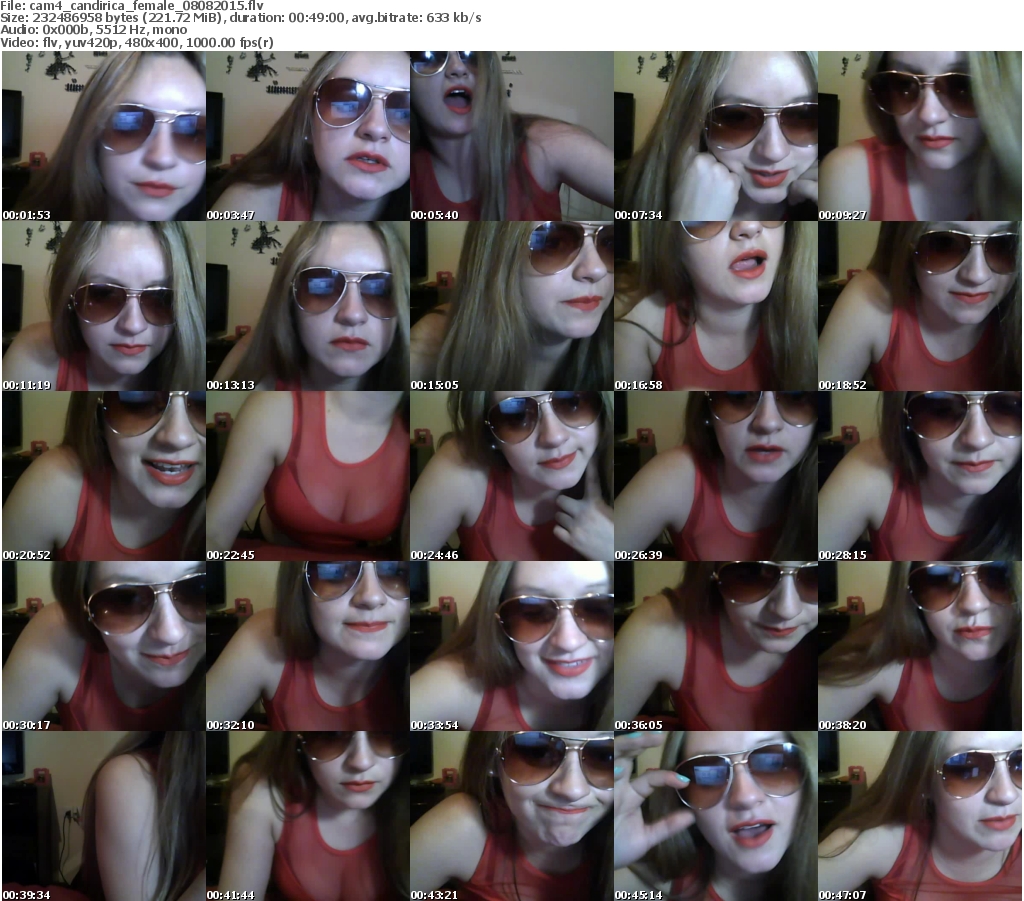
Task: Click the 00:20:52 thumbnail
Action: [104, 476]
